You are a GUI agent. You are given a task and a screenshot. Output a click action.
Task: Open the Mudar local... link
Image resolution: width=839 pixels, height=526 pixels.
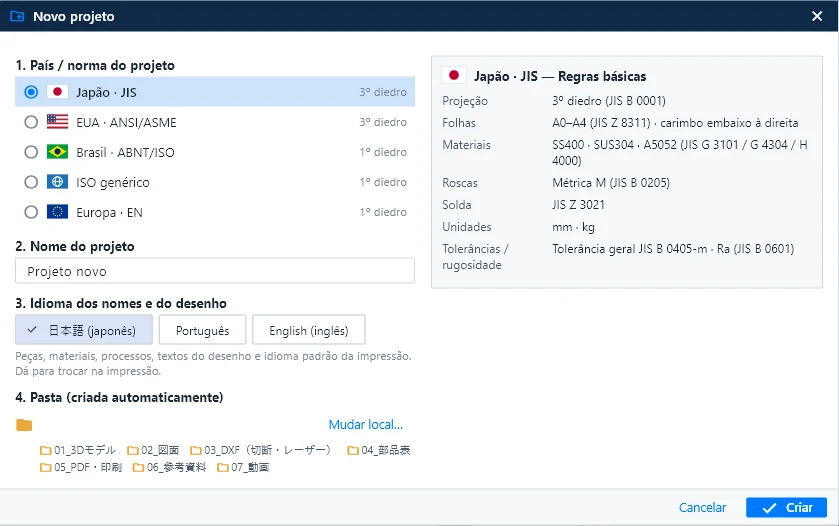365,425
